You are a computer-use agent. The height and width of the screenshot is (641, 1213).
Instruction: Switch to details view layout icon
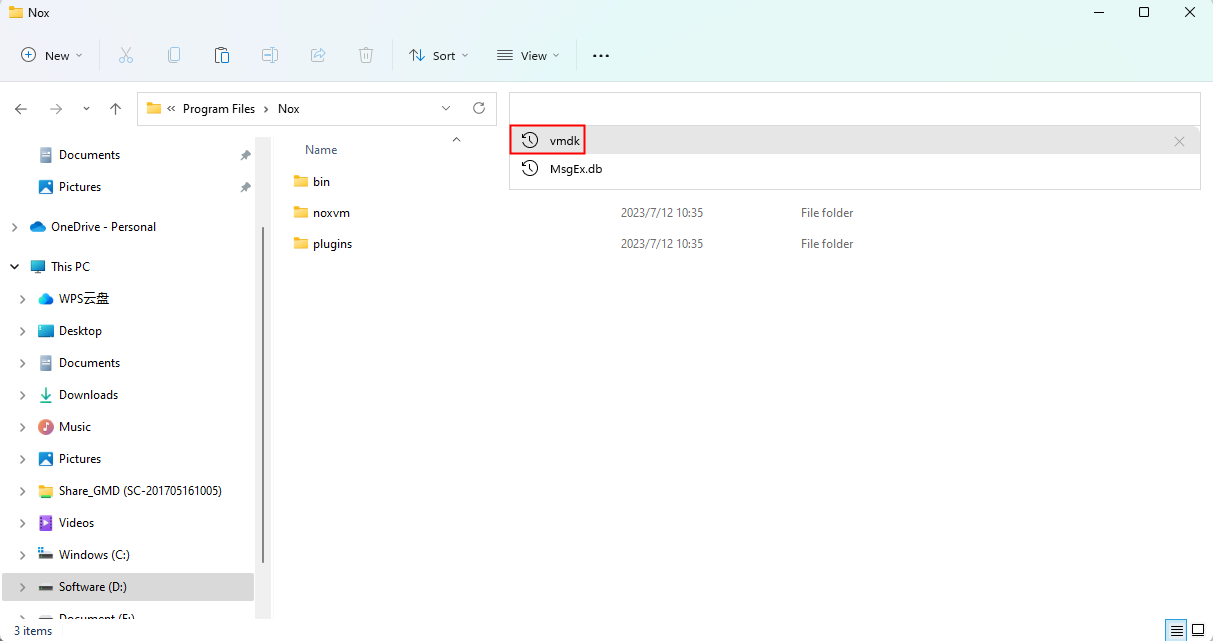click(x=1177, y=630)
